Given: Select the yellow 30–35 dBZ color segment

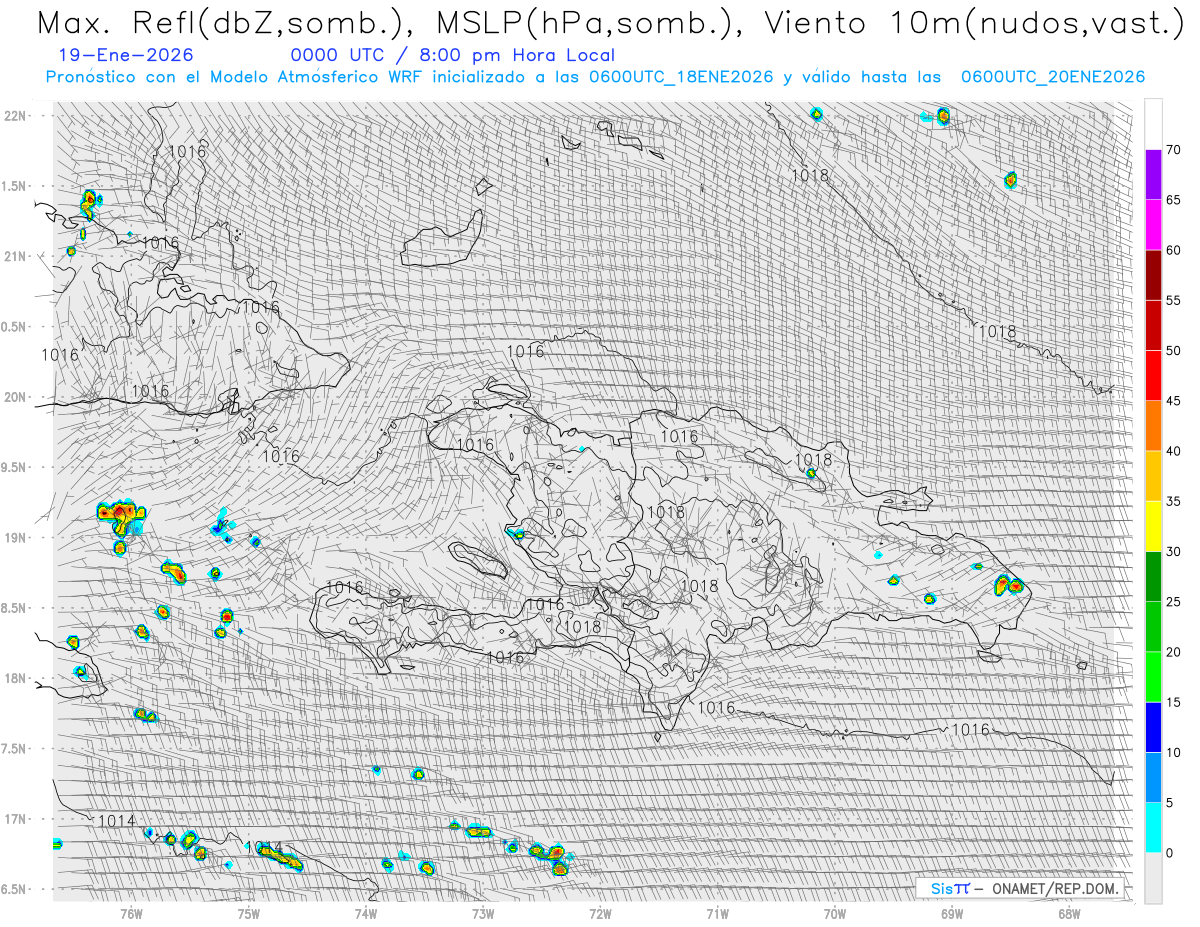Looking at the screenshot, I should [1153, 526].
